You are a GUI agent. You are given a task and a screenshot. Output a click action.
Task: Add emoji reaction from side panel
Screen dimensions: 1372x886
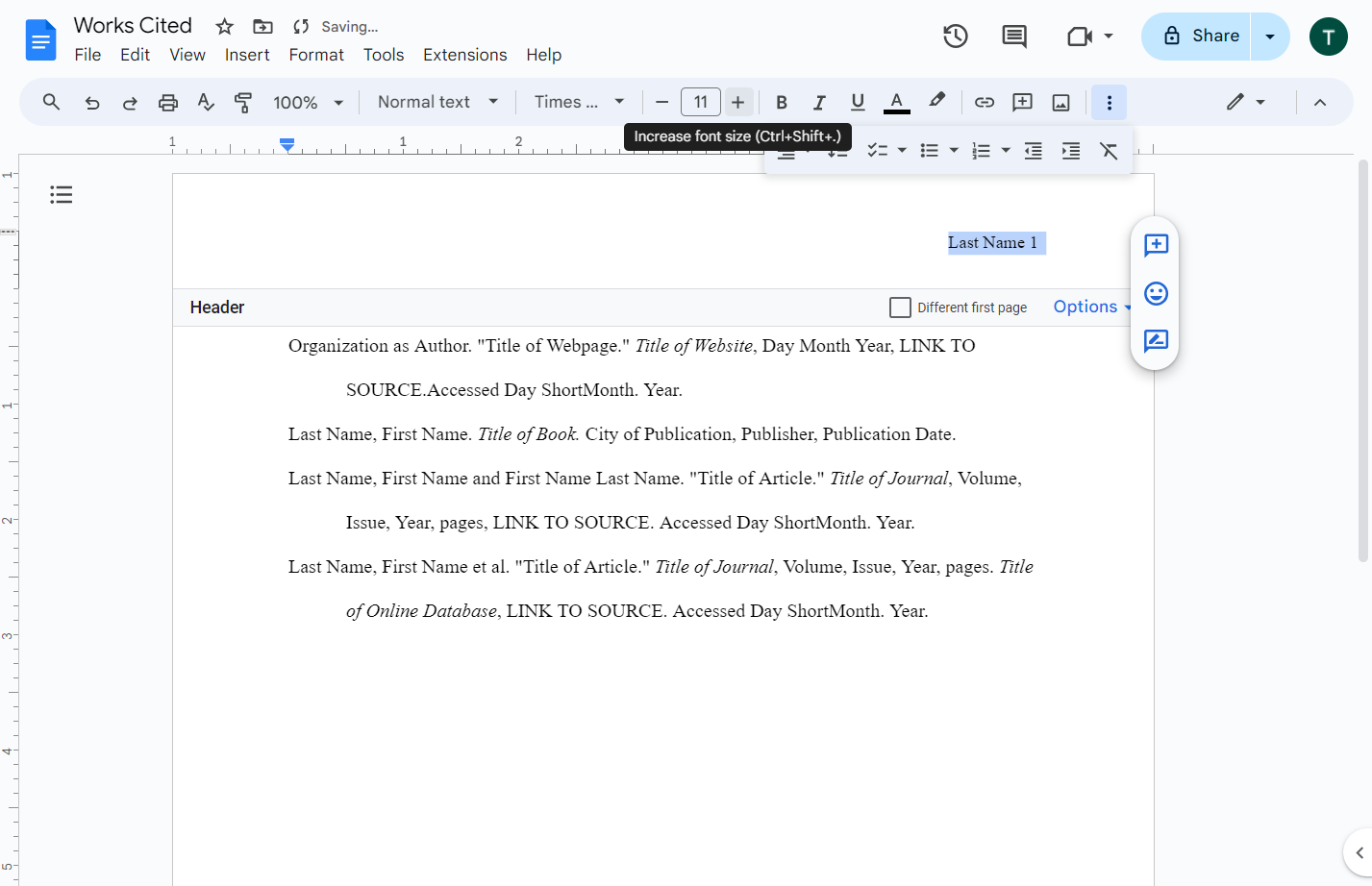coord(1156,293)
